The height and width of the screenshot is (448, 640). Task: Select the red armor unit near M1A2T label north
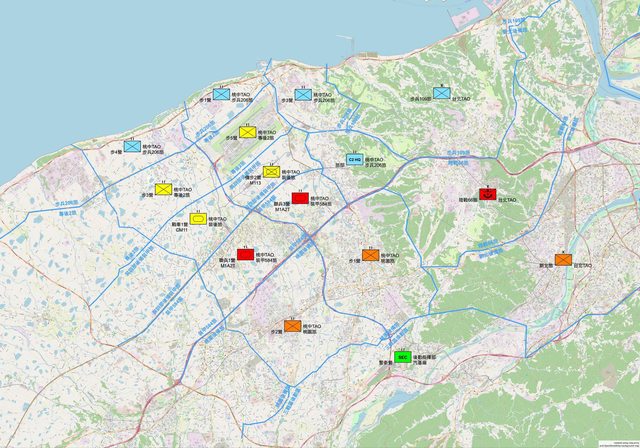[x=300, y=198]
